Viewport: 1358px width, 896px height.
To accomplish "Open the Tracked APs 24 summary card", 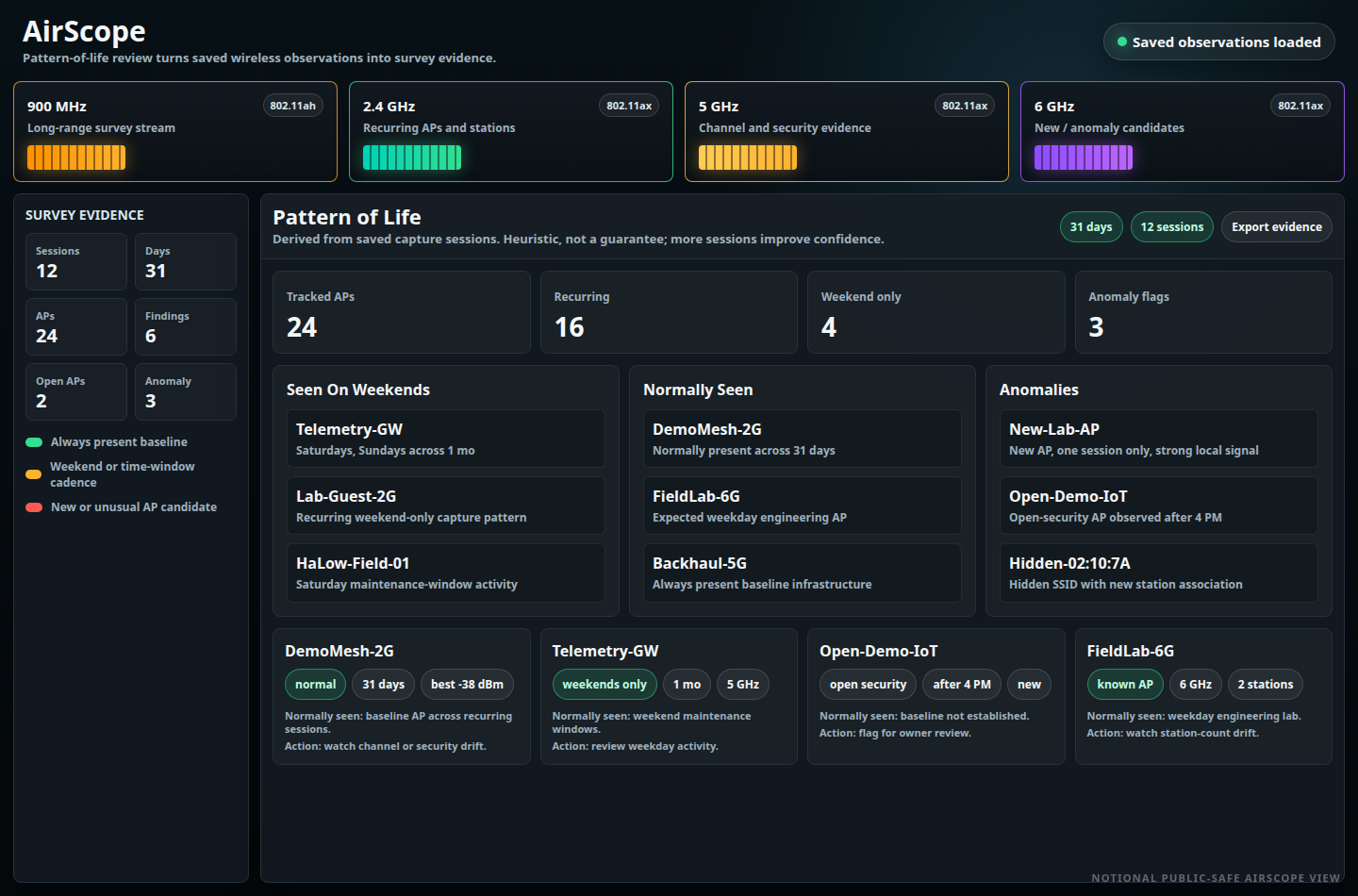I will [x=402, y=312].
